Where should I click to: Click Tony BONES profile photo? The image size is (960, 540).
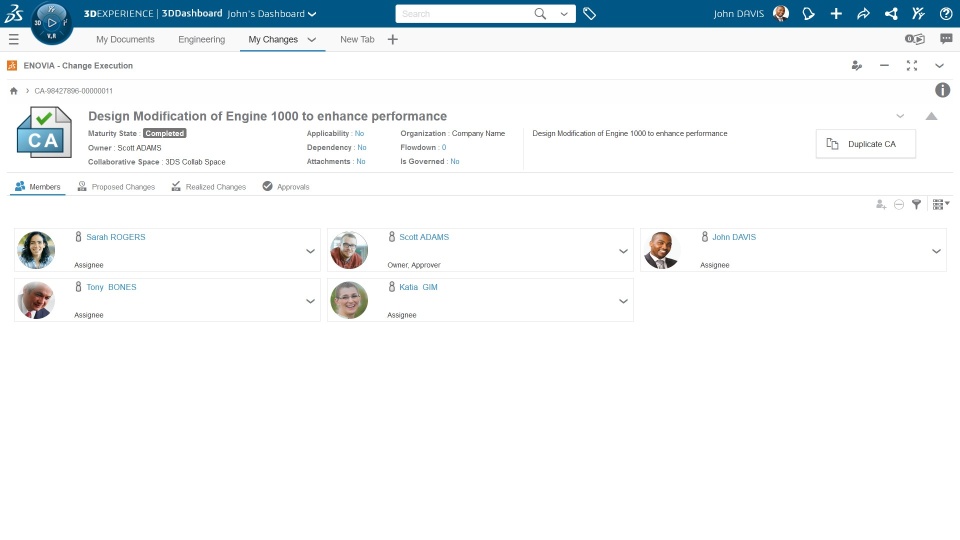(x=36, y=300)
